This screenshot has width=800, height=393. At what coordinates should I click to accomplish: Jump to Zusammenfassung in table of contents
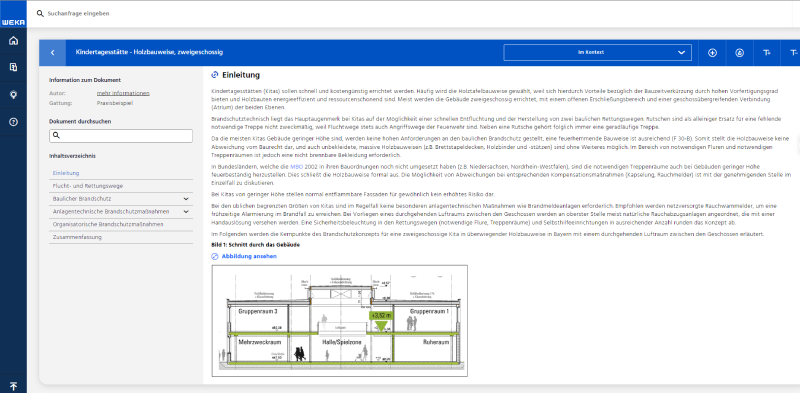[x=78, y=237]
